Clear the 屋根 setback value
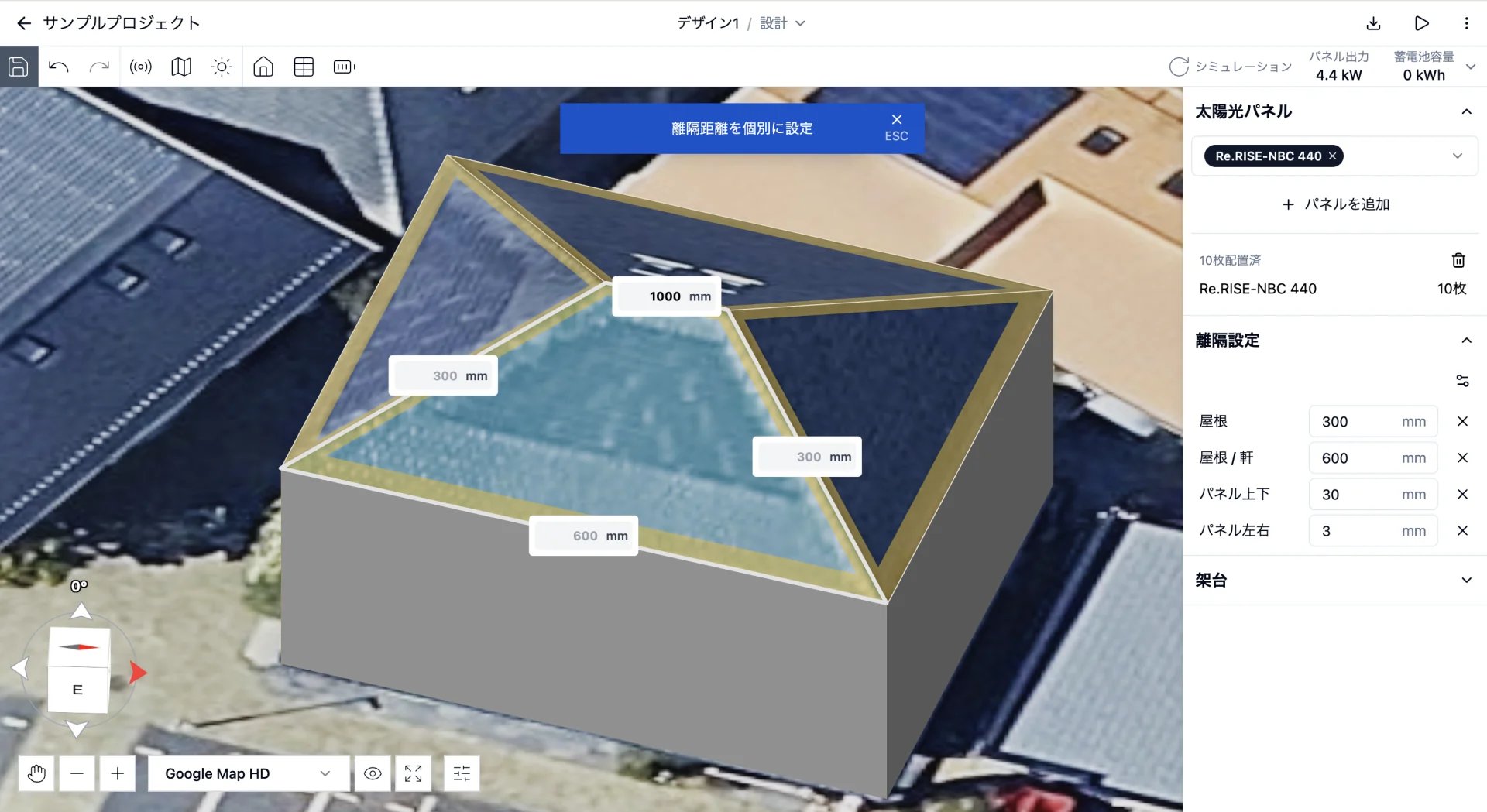1487x812 pixels. [x=1462, y=421]
